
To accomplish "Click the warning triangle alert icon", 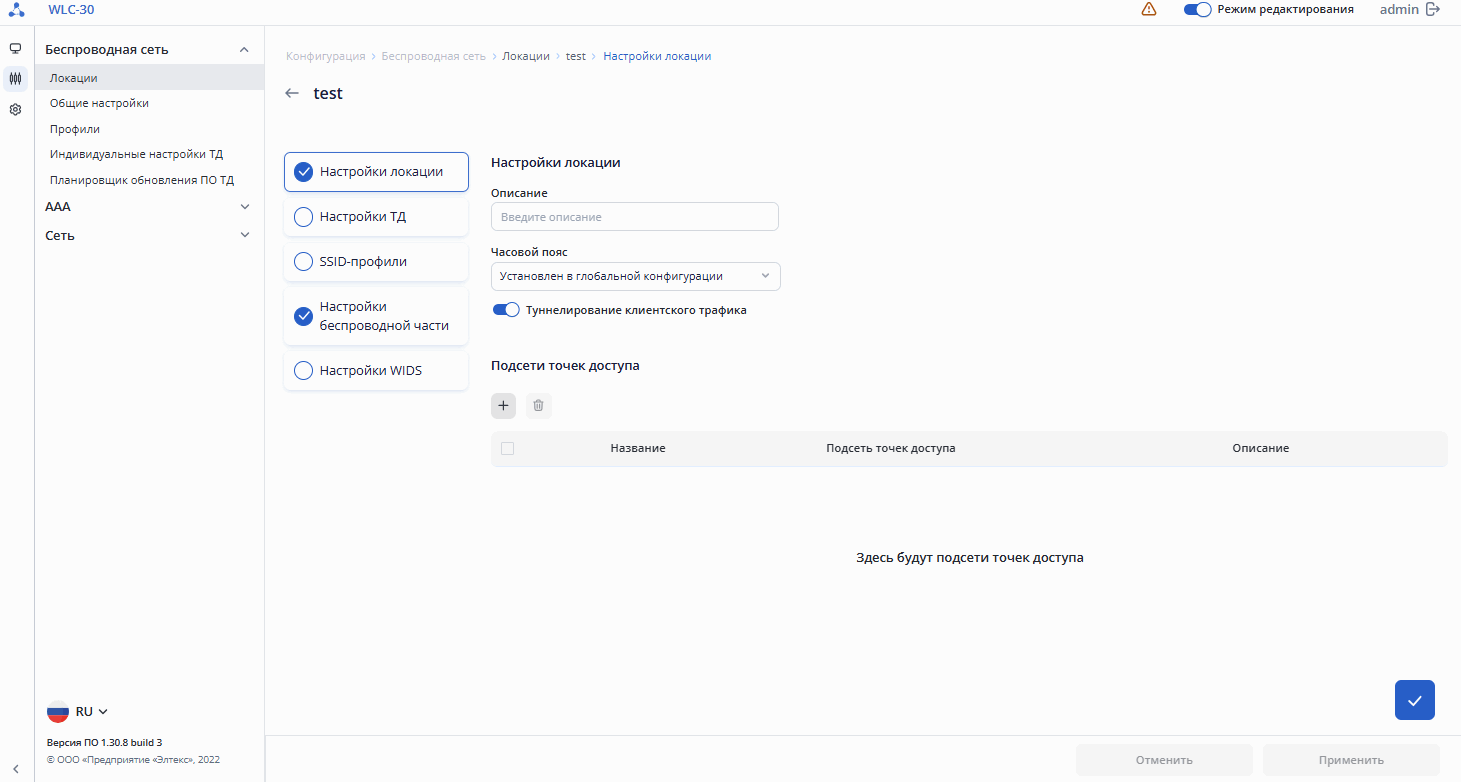I will 1149,9.
